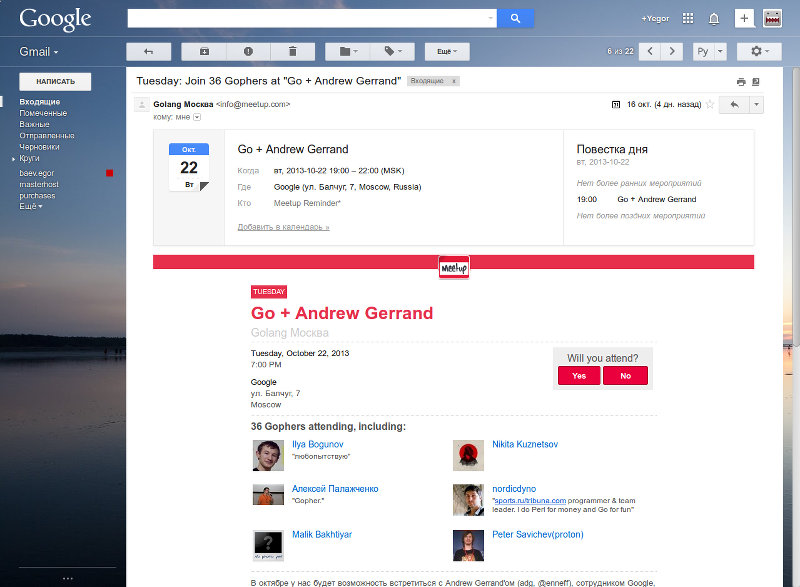
Task: Archive the email using the archive icon
Action: tap(204, 52)
